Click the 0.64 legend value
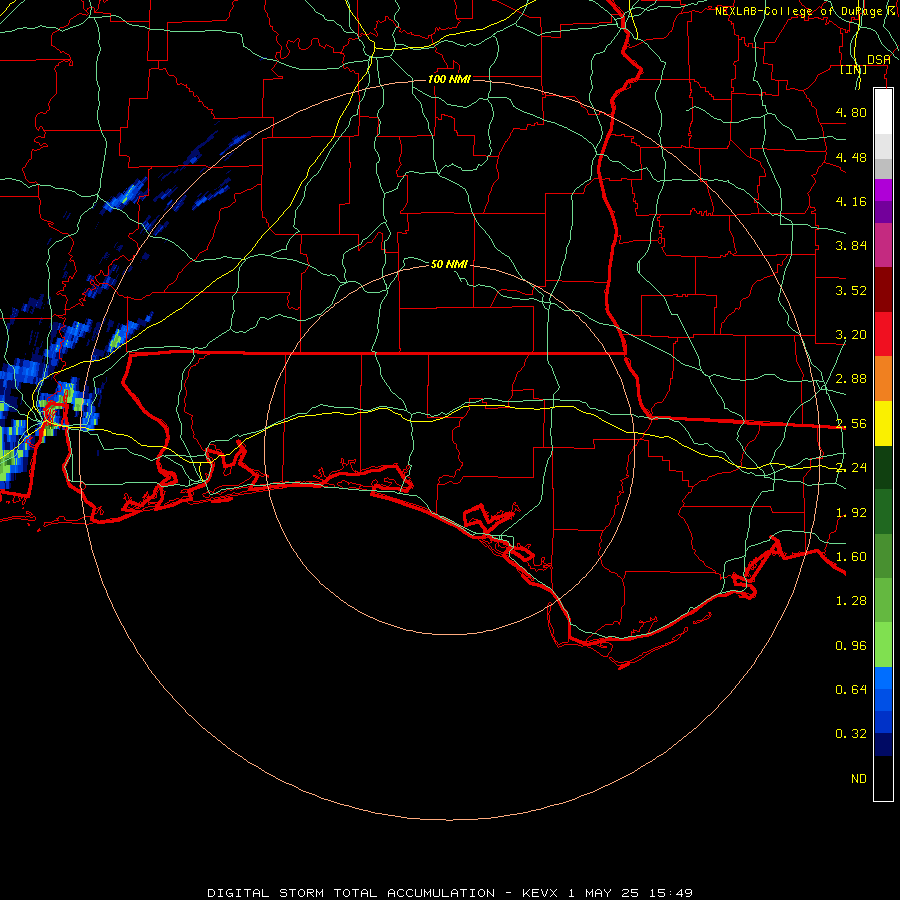 click(x=851, y=689)
